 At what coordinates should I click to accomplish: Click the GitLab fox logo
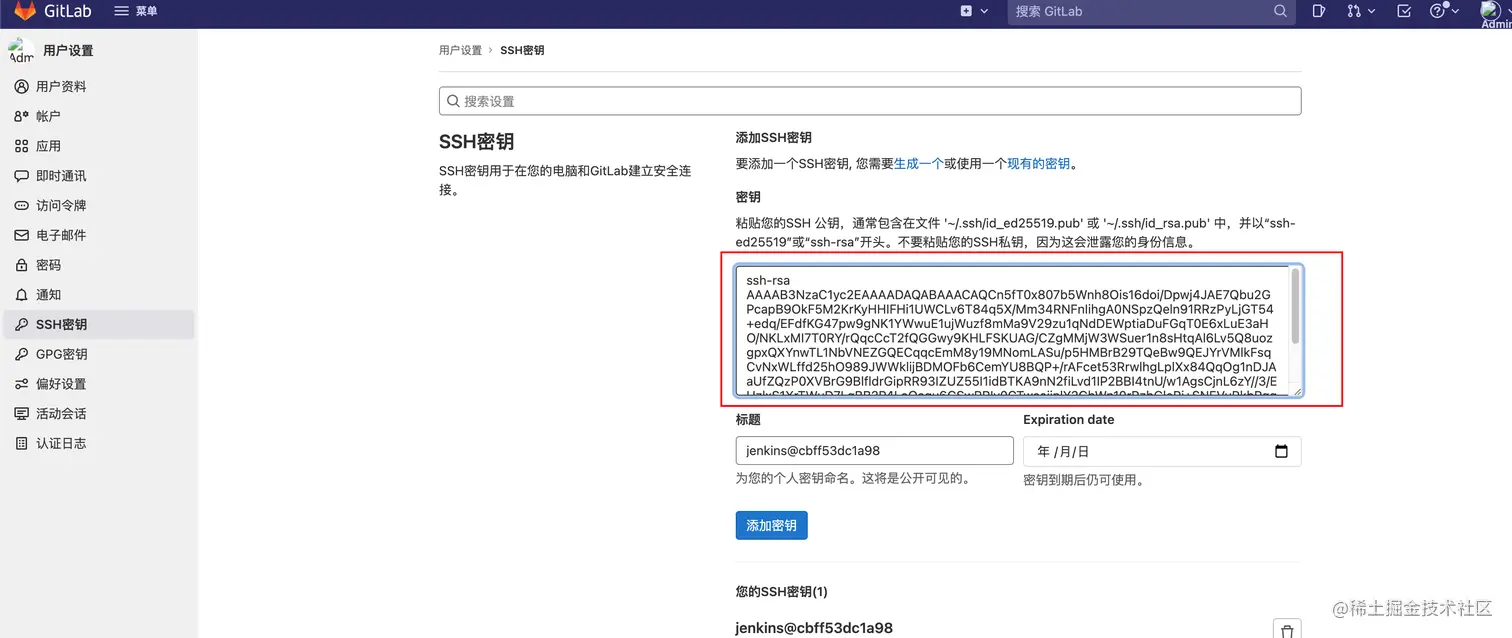point(24,11)
